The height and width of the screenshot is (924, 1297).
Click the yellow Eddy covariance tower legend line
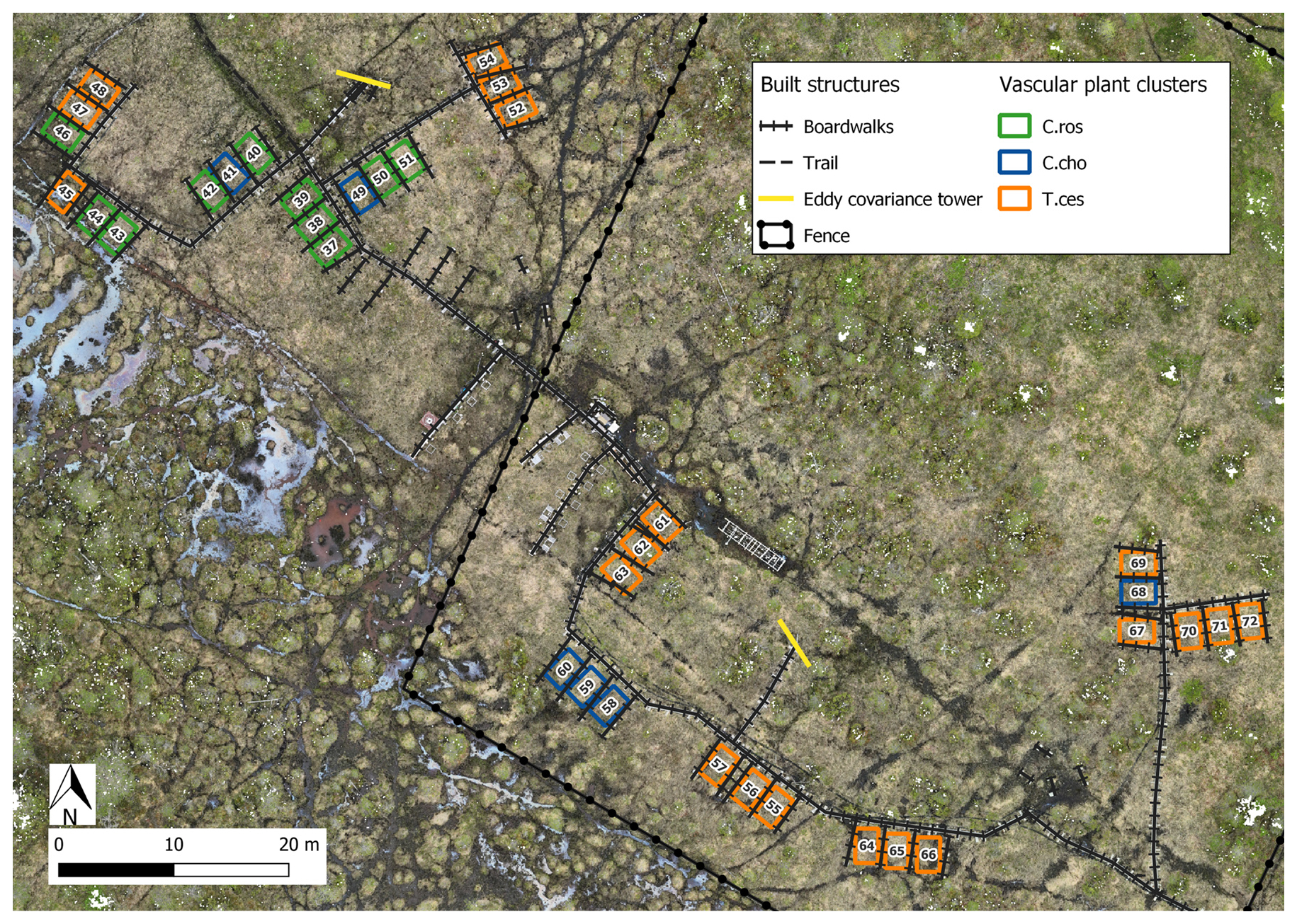pos(775,199)
